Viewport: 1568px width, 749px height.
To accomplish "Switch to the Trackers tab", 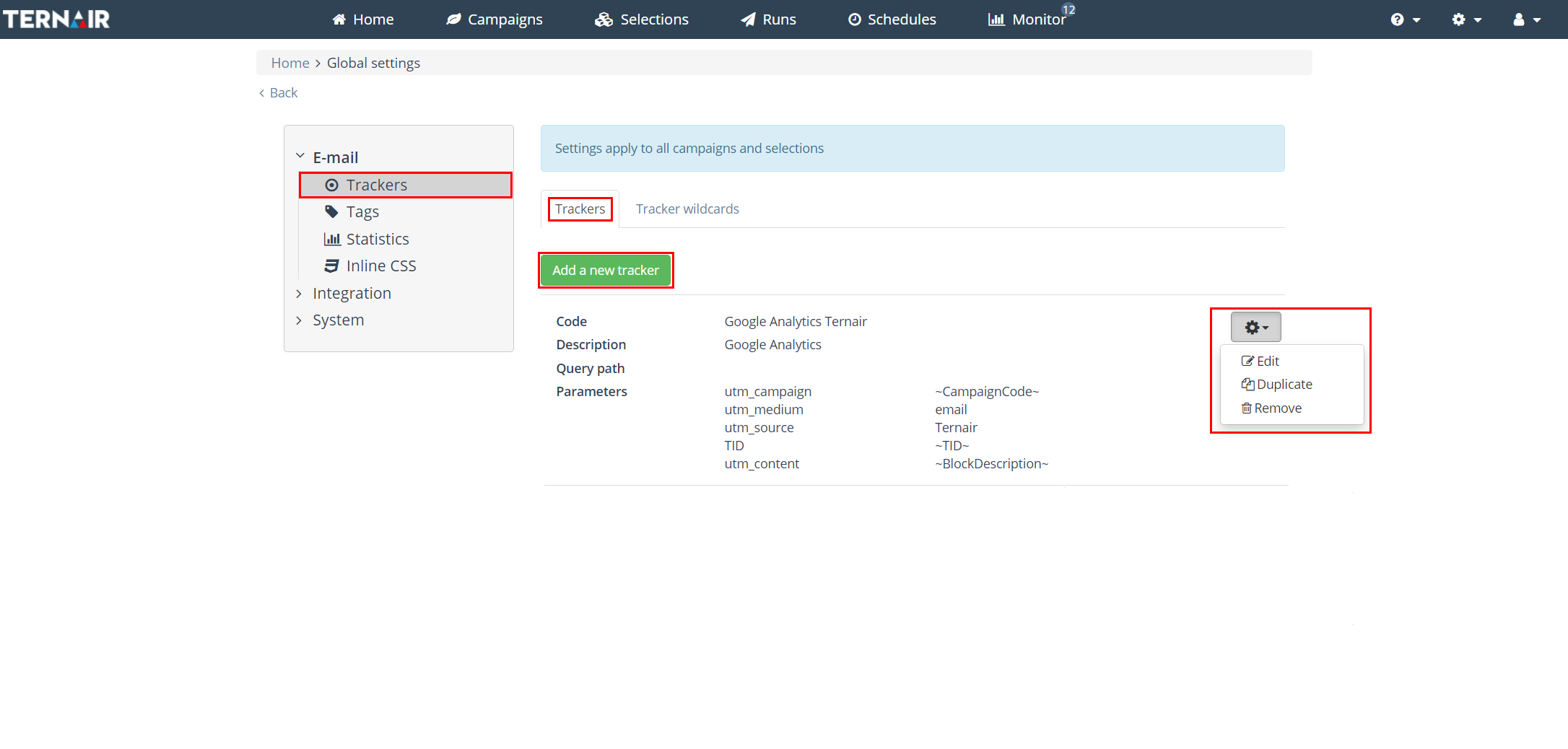I will (580, 209).
